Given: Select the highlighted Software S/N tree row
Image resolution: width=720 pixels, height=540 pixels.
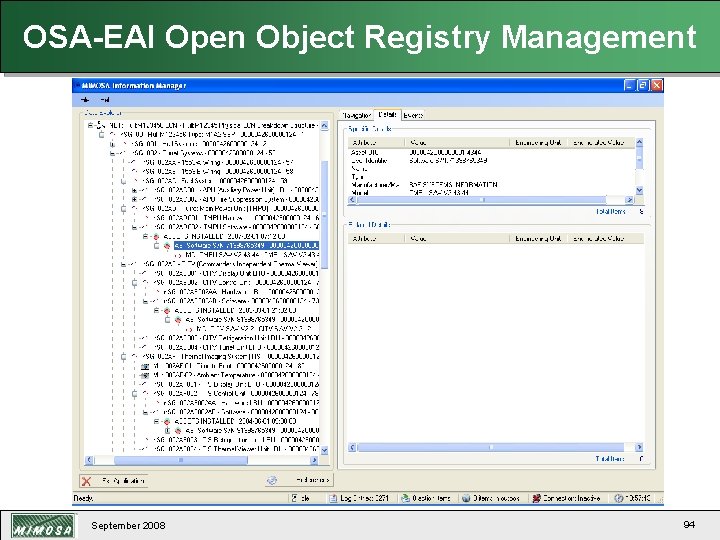Looking at the screenshot, I should click(x=246, y=246).
